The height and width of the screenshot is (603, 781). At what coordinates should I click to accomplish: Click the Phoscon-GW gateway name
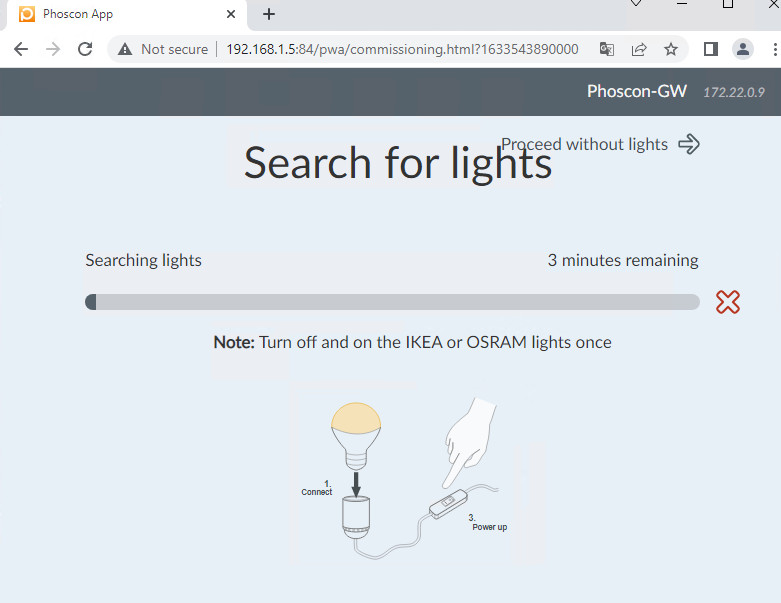click(x=636, y=91)
